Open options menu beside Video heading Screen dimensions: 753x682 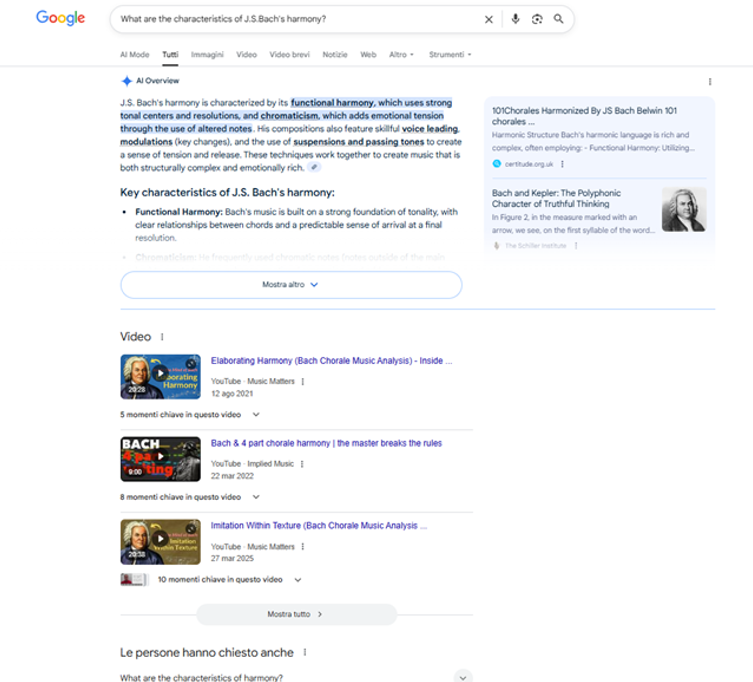[x=162, y=337]
